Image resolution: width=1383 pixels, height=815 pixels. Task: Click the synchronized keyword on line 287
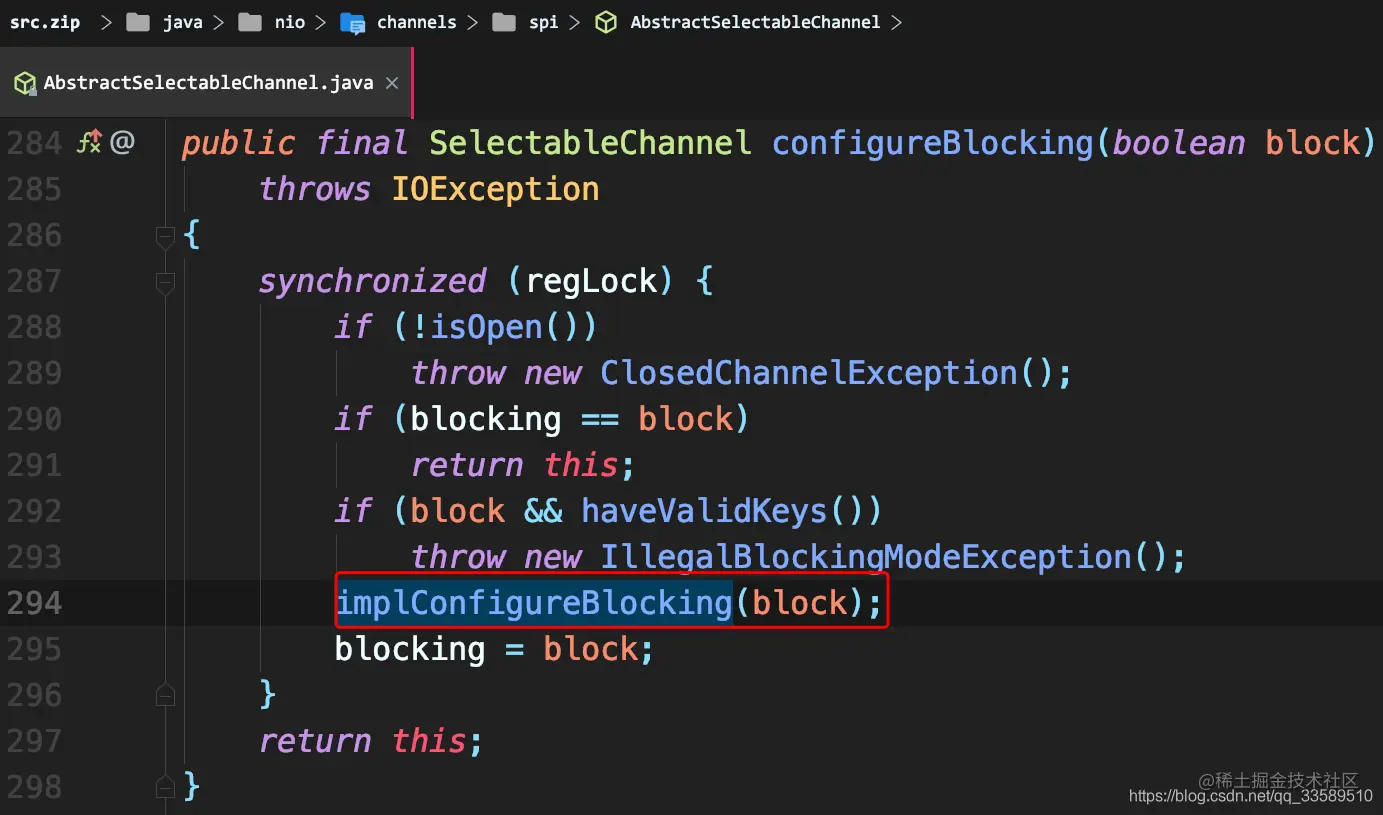(x=373, y=281)
